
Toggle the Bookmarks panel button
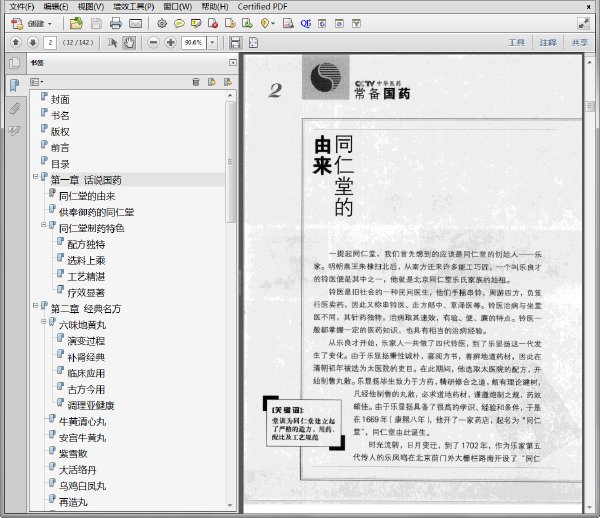click(15, 85)
